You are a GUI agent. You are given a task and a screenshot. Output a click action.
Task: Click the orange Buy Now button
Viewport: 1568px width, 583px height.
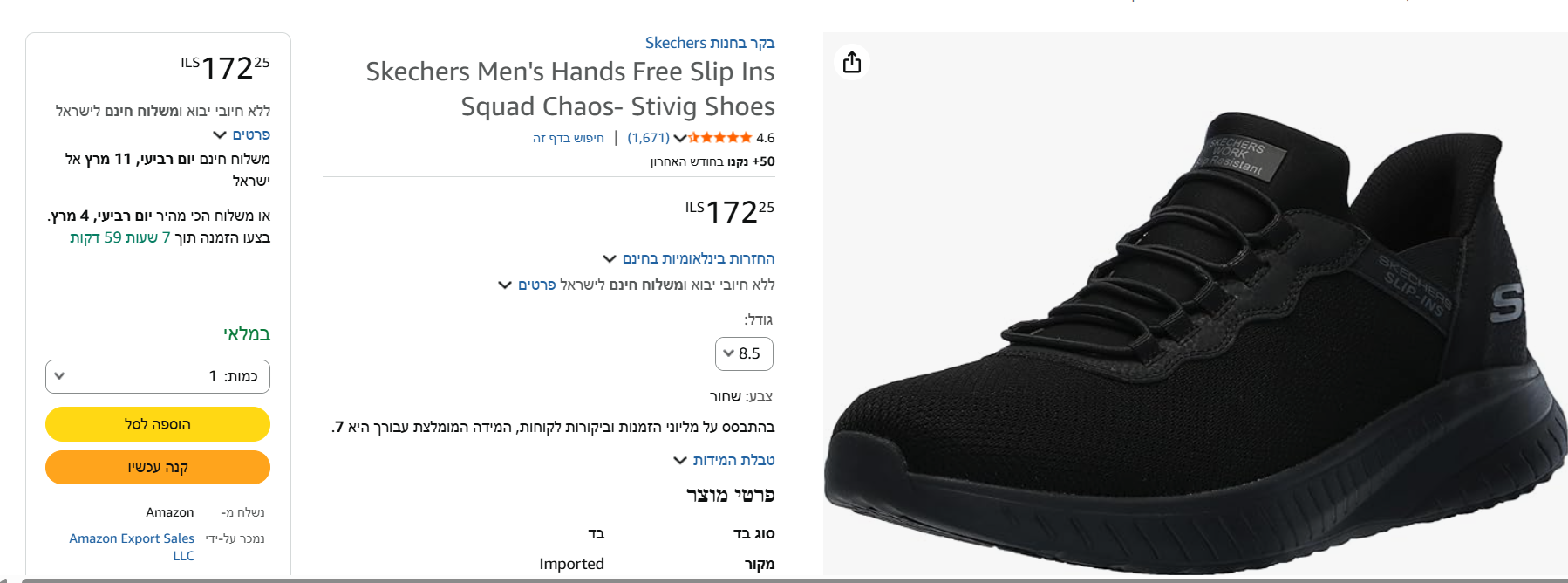pos(158,467)
